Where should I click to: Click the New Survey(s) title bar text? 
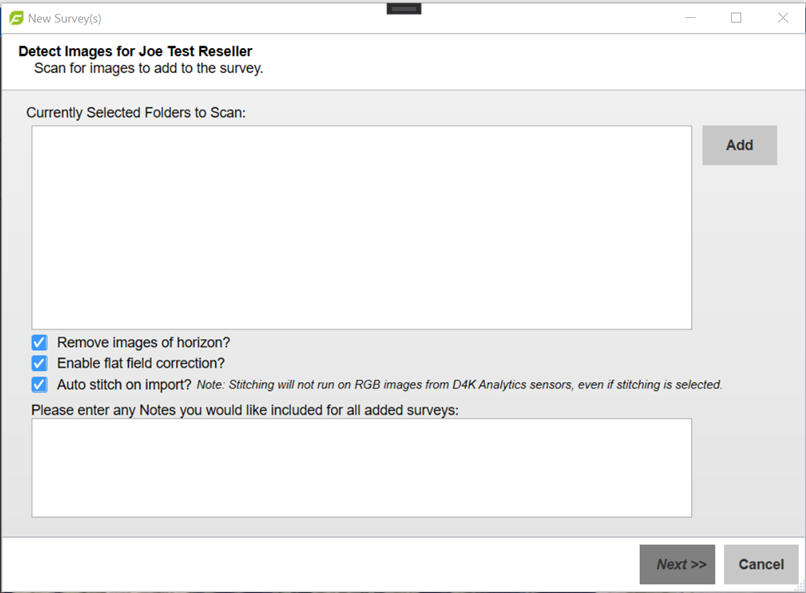pyautogui.click(x=65, y=18)
